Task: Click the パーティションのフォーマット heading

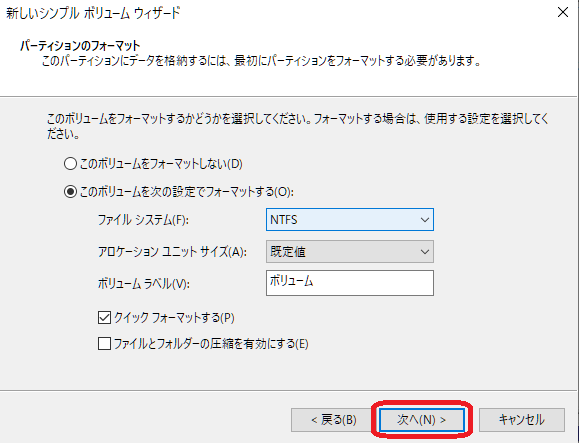Action: coord(80,46)
